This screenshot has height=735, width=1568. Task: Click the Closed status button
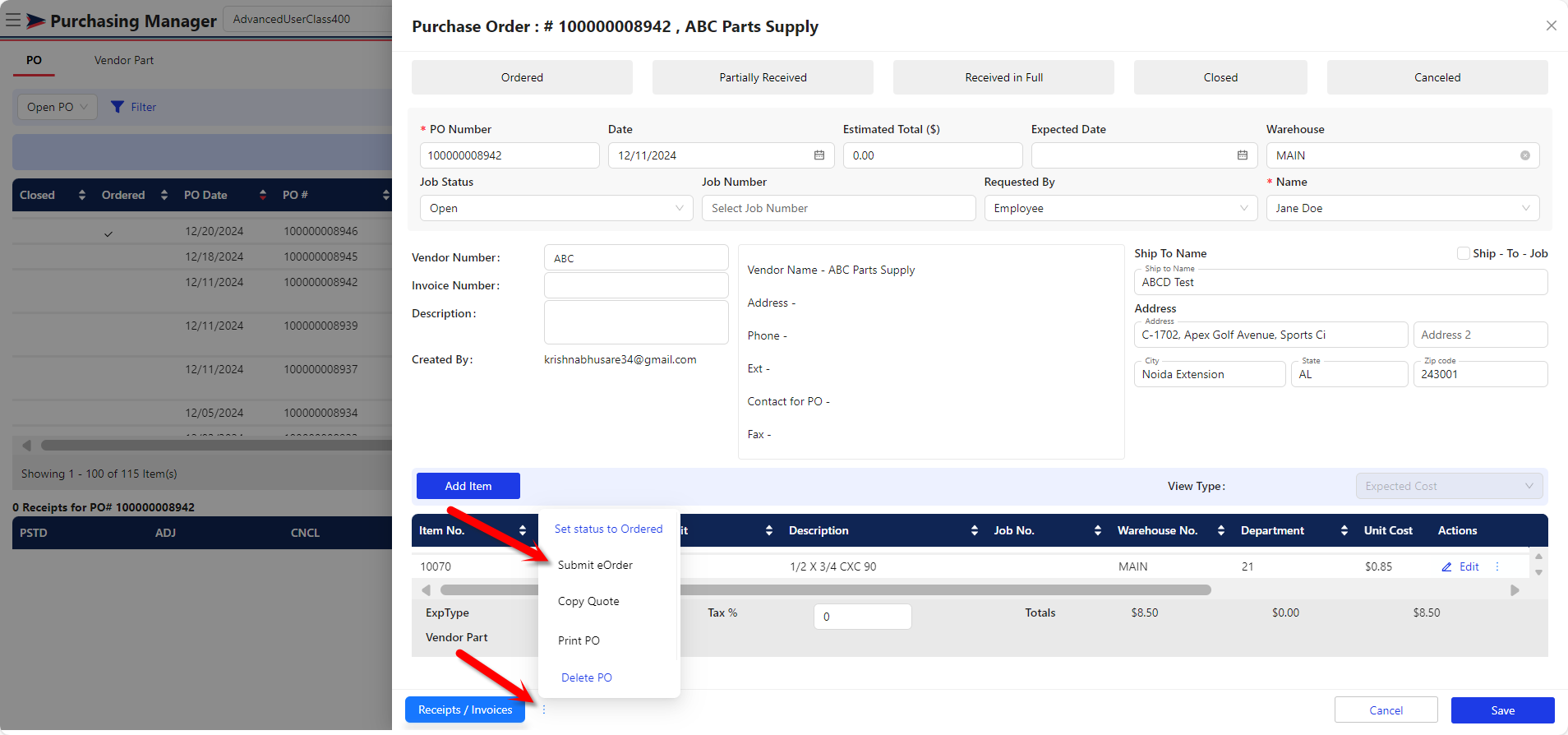(x=1220, y=77)
